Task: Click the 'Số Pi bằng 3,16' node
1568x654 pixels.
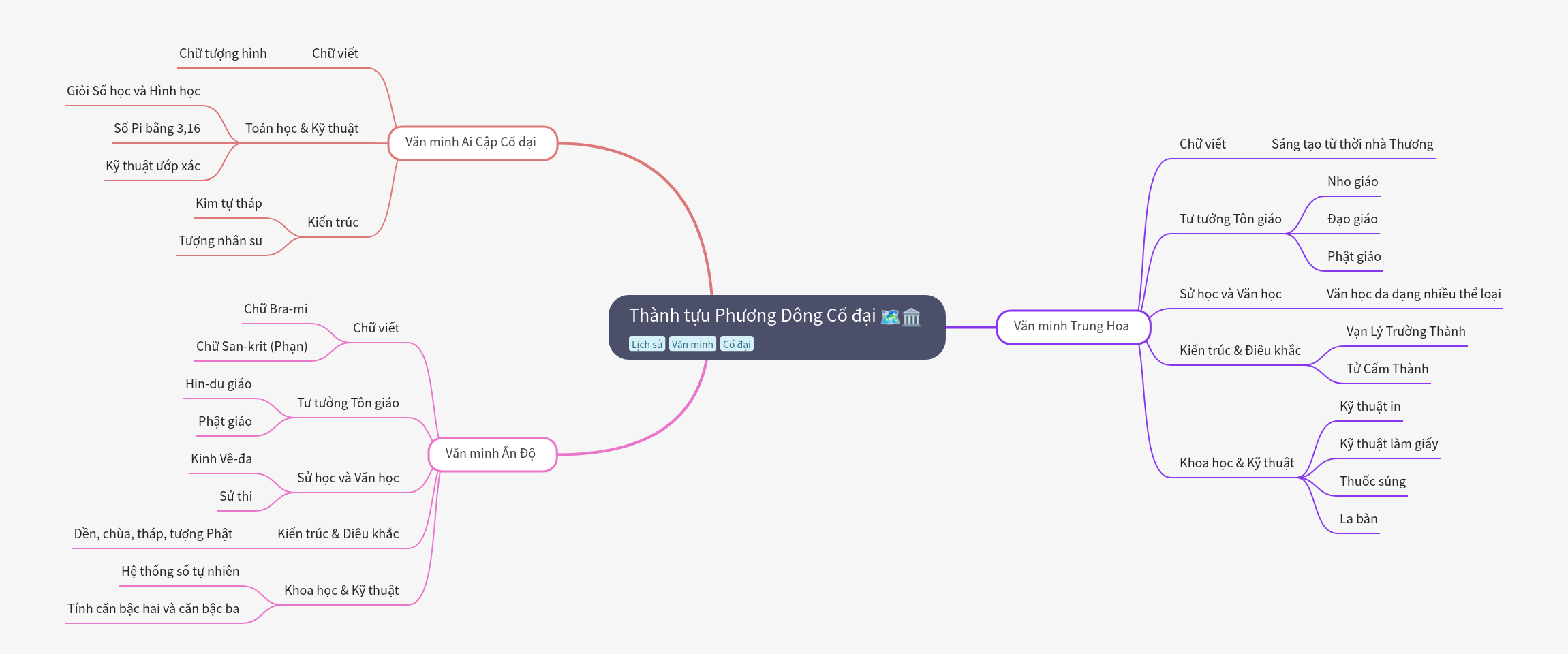Action: [x=157, y=129]
